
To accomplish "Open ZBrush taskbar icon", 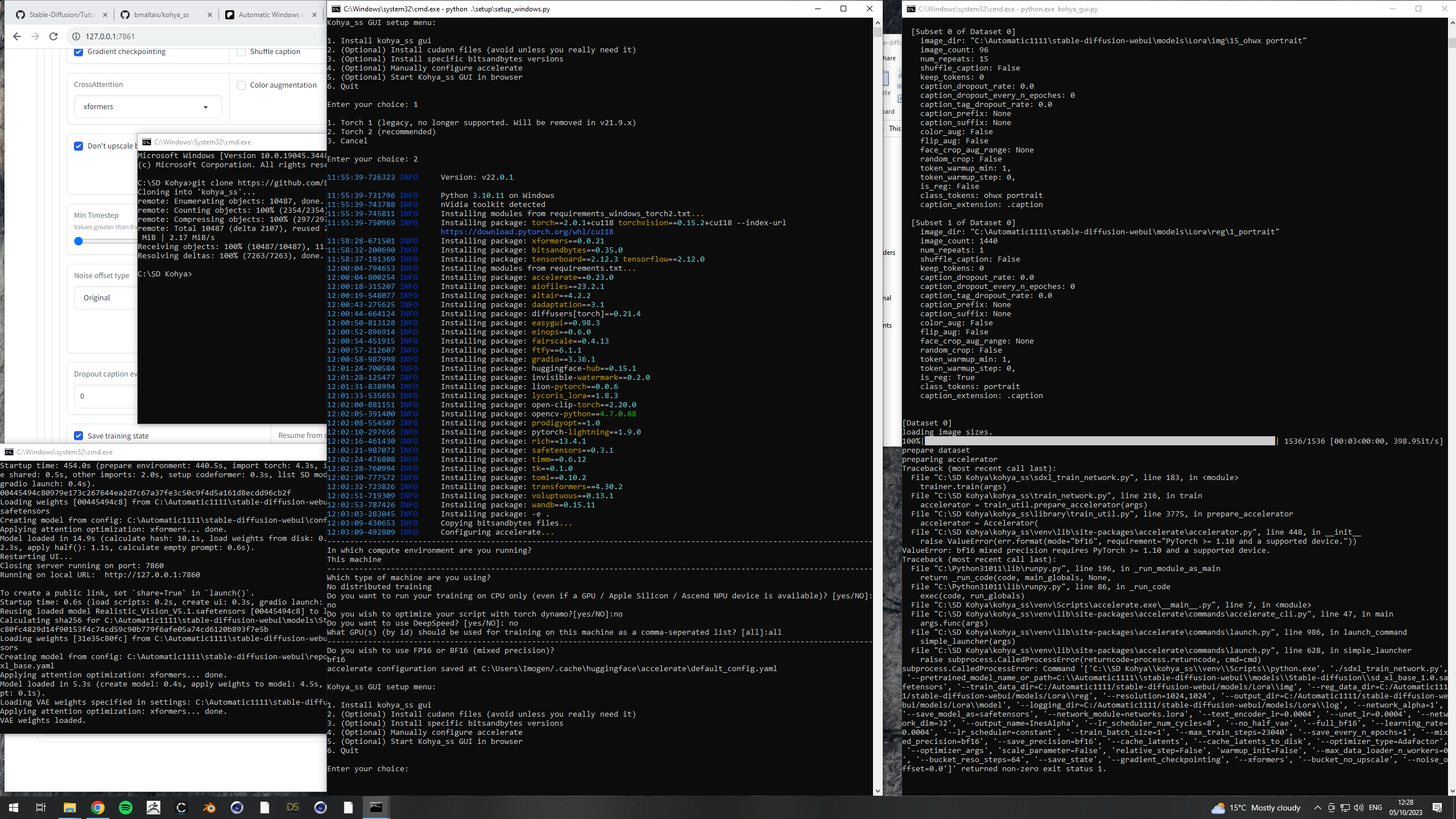I will pos(154,808).
